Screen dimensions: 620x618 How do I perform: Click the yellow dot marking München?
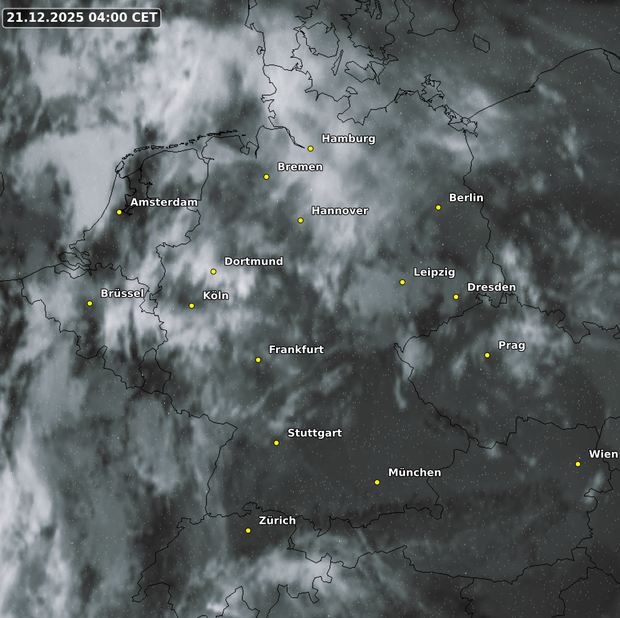coord(377,483)
